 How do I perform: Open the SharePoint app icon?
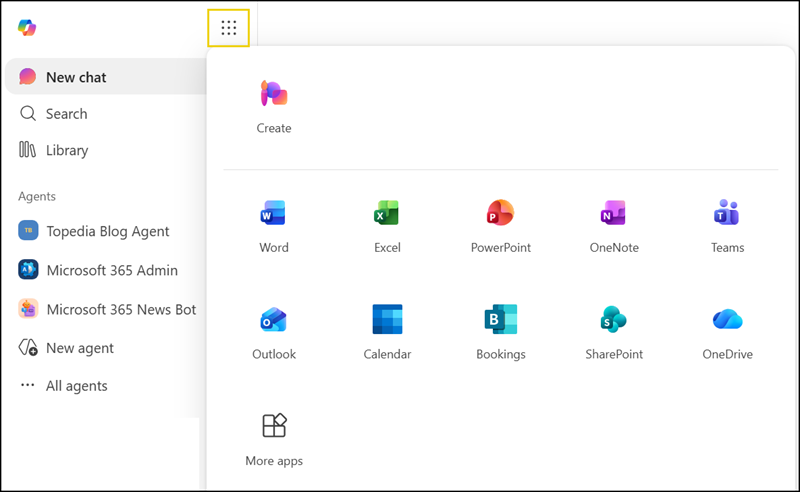[x=614, y=319]
